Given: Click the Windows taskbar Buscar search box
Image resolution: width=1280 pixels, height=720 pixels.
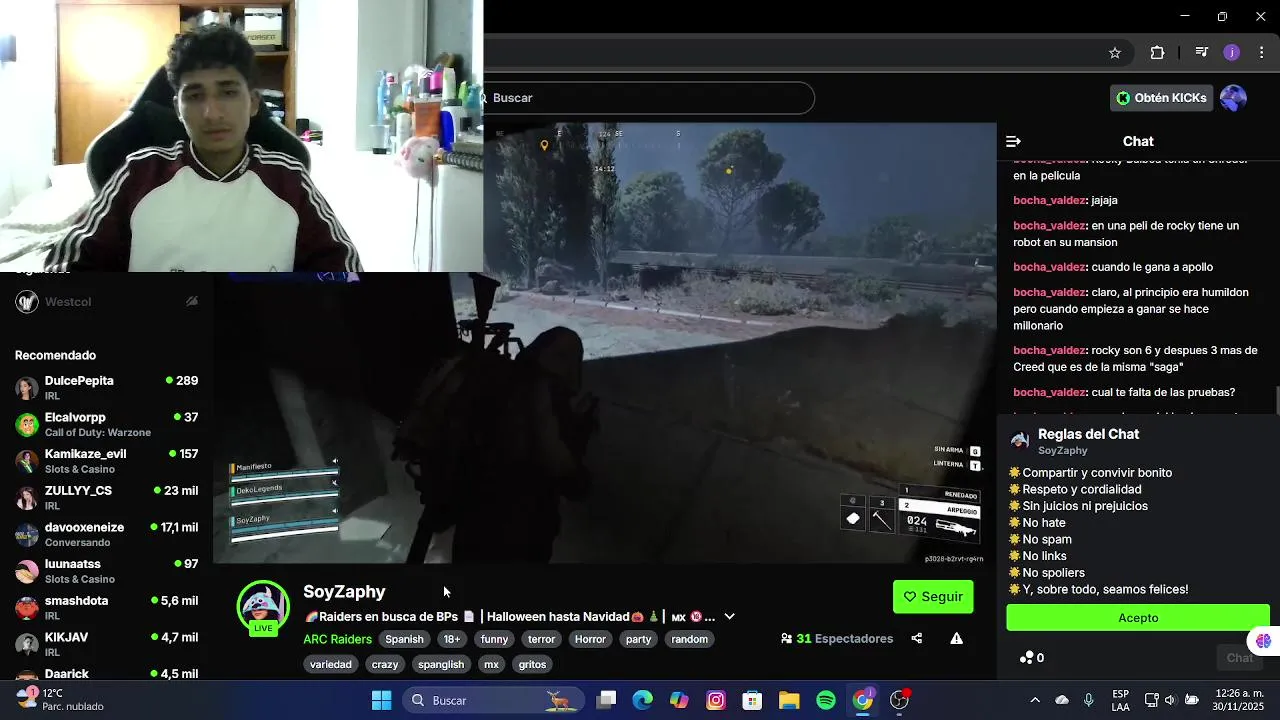Looking at the screenshot, I should (x=492, y=700).
